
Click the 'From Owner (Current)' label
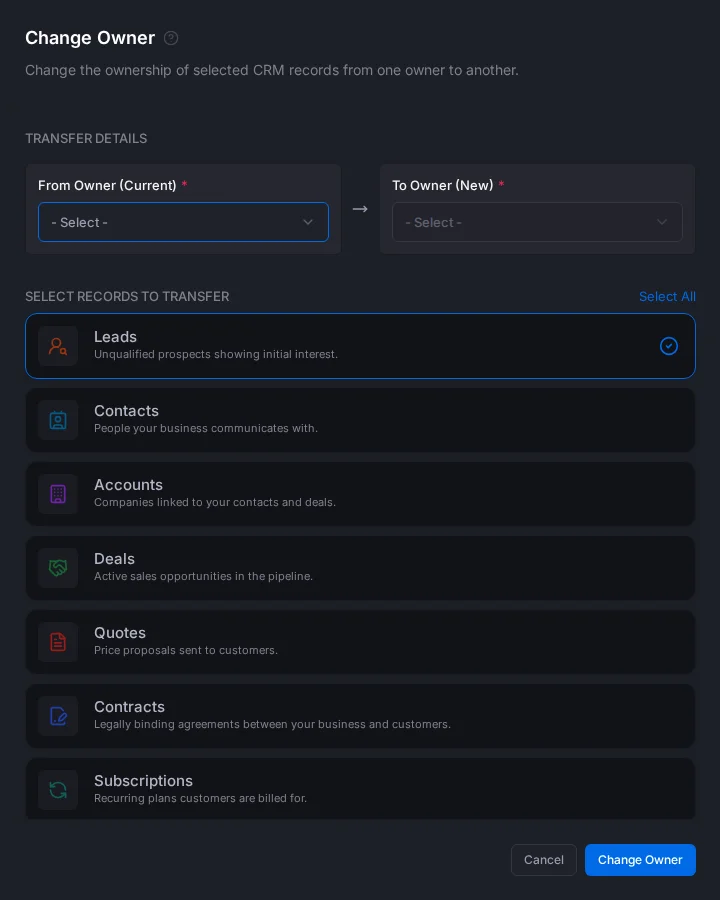coord(107,185)
